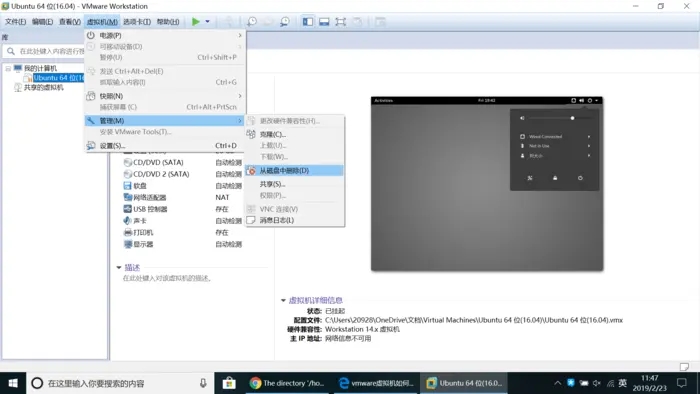Click the library search input field
This screenshot has height=394, width=700.
click(x=44, y=51)
